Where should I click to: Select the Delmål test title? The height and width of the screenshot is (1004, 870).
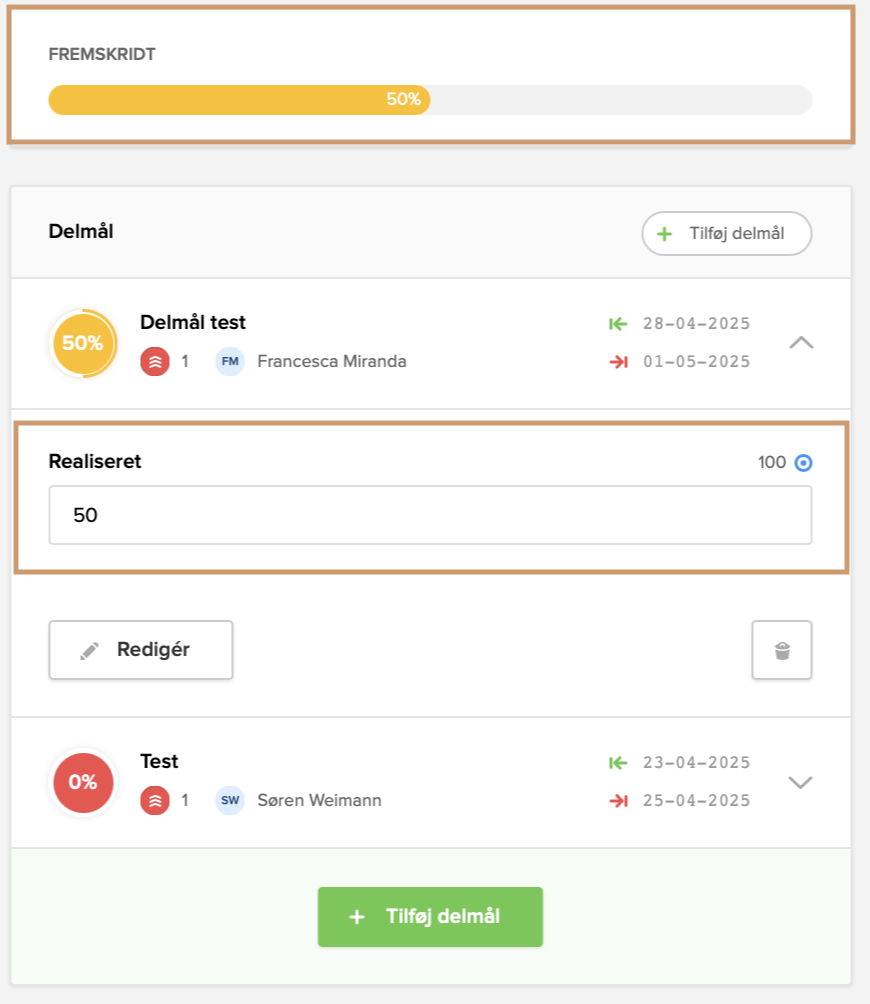pyautogui.click(x=193, y=323)
